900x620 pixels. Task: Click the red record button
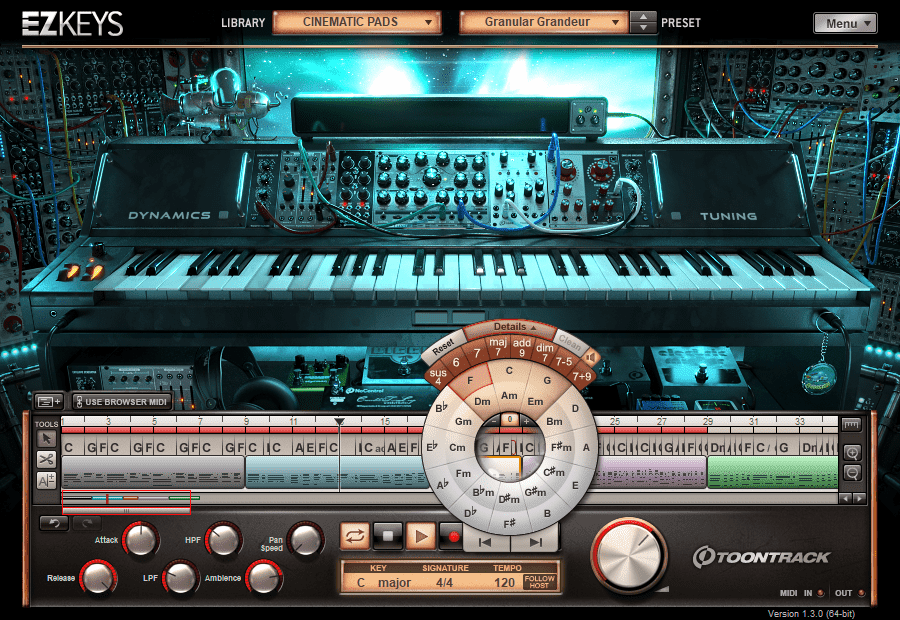pyautogui.click(x=453, y=536)
